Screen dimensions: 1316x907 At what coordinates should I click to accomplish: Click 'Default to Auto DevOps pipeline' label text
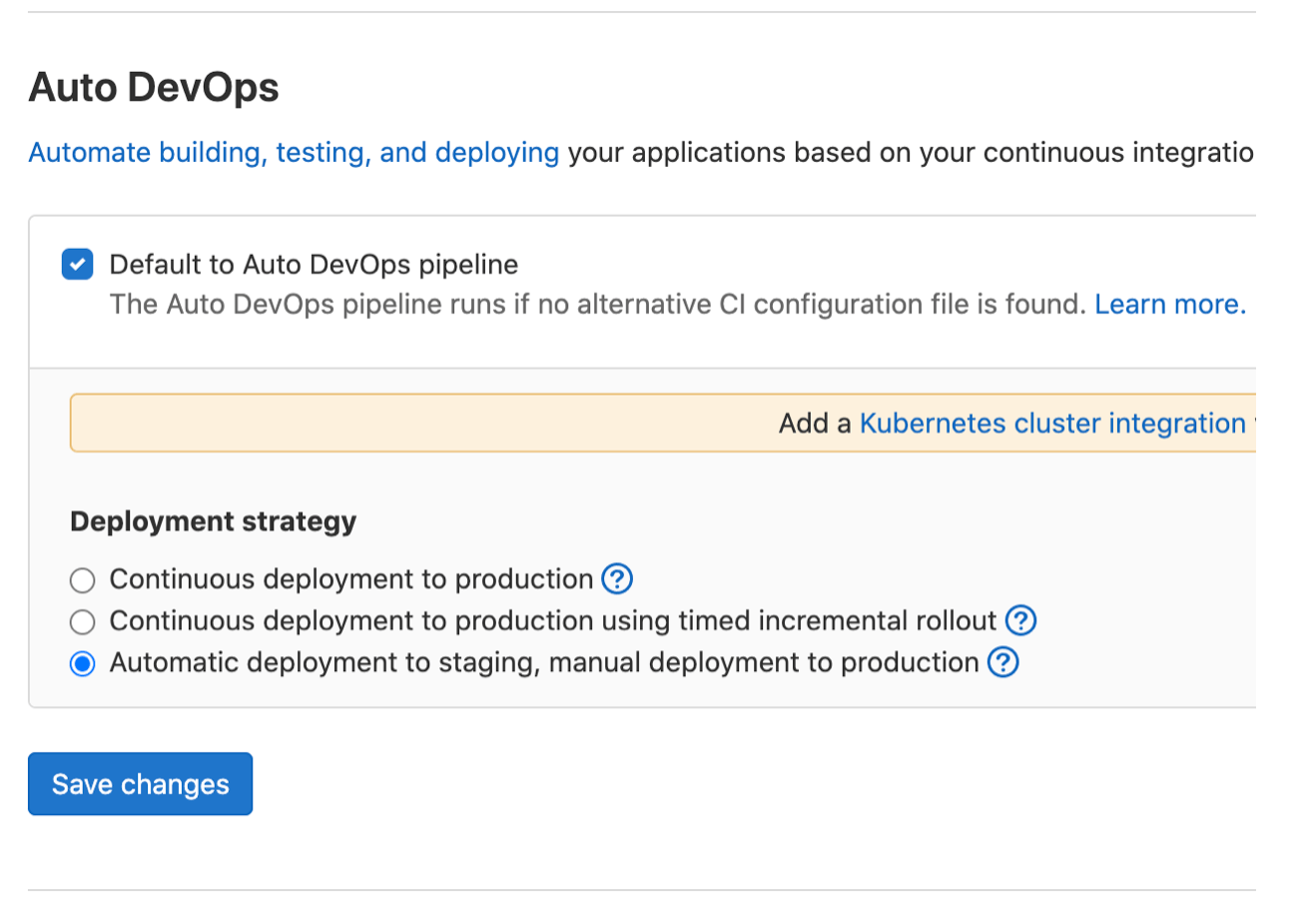click(x=314, y=265)
